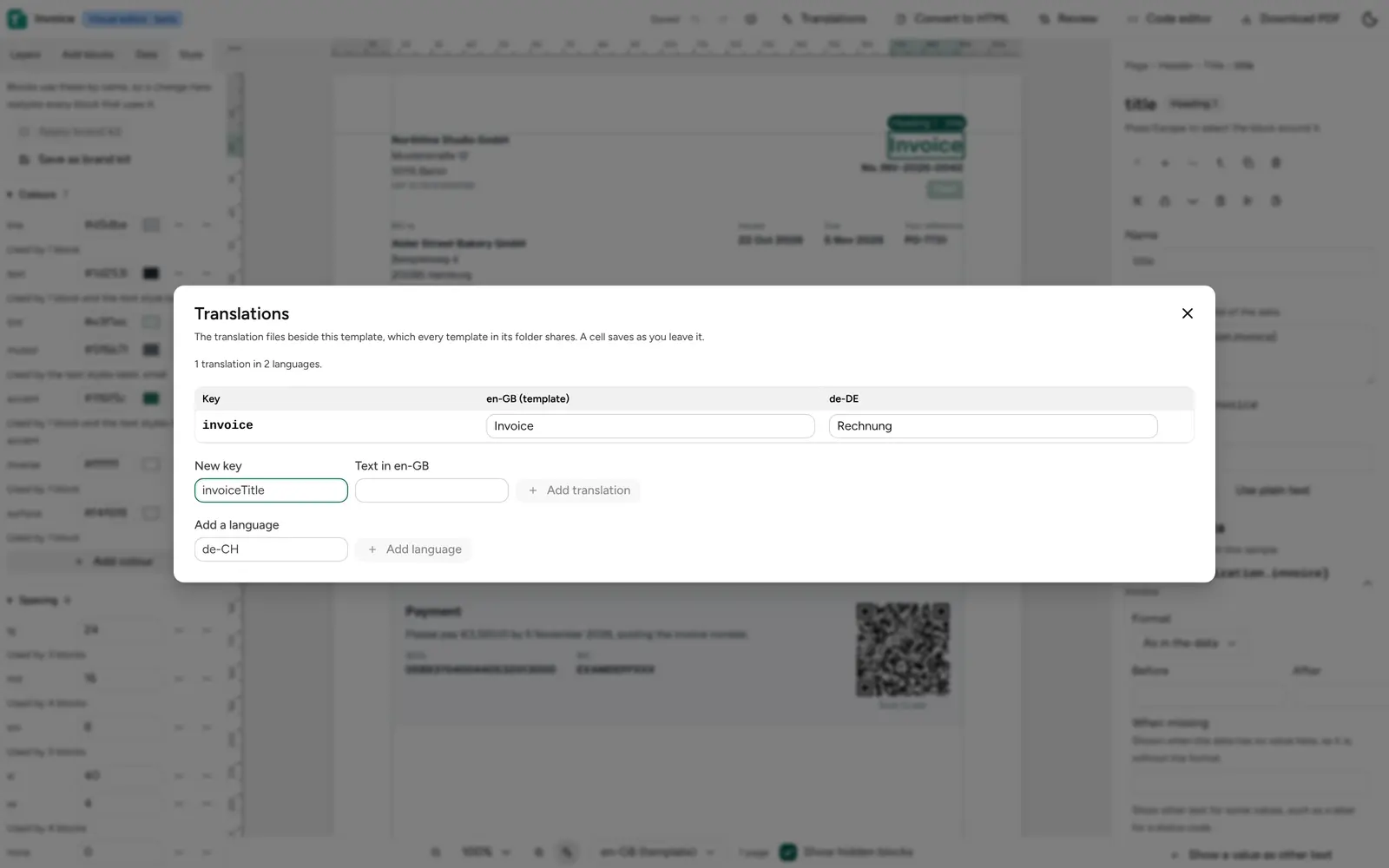Click the Add a language de-CH field
The height and width of the screenshot is (868, 1389).
point(271,549)
